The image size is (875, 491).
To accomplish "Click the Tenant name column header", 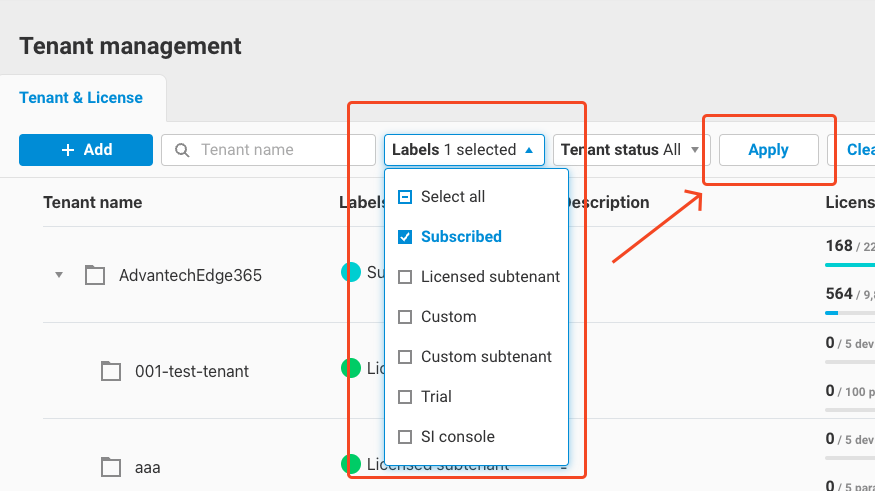I will pos(93,202).
